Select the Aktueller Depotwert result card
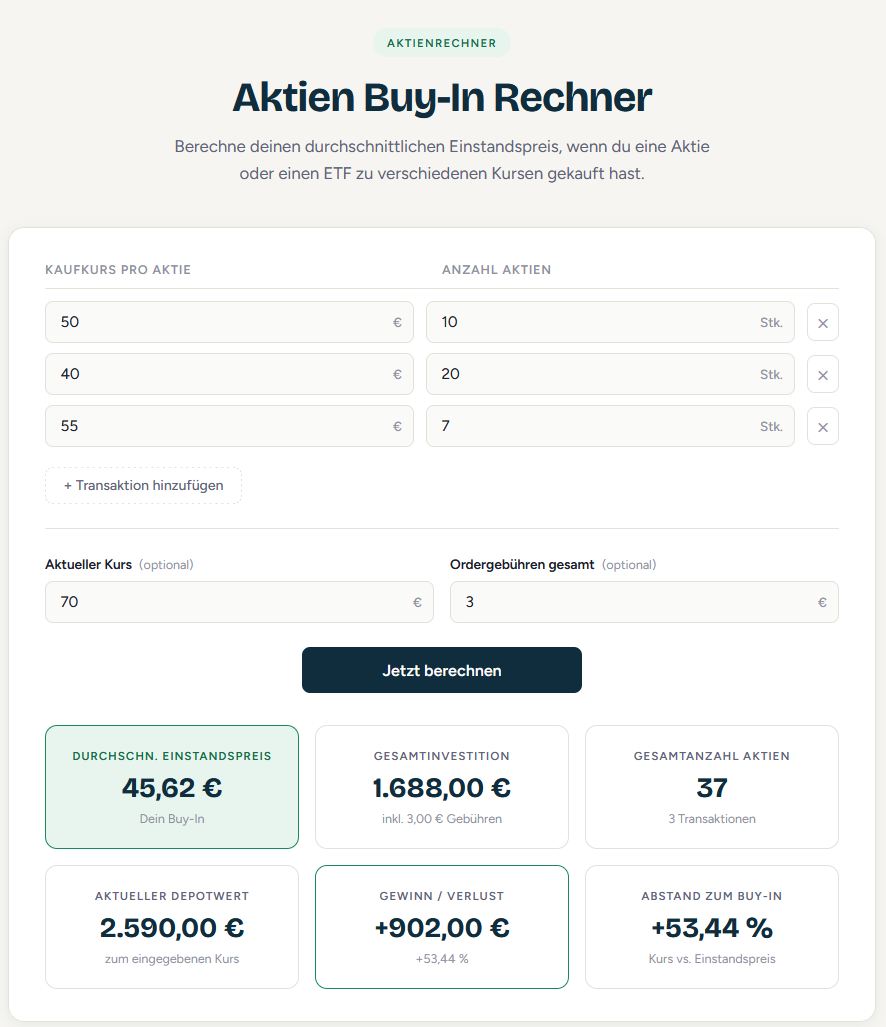This screenshot has height=1027, width=886. click(x=172, y=927)
